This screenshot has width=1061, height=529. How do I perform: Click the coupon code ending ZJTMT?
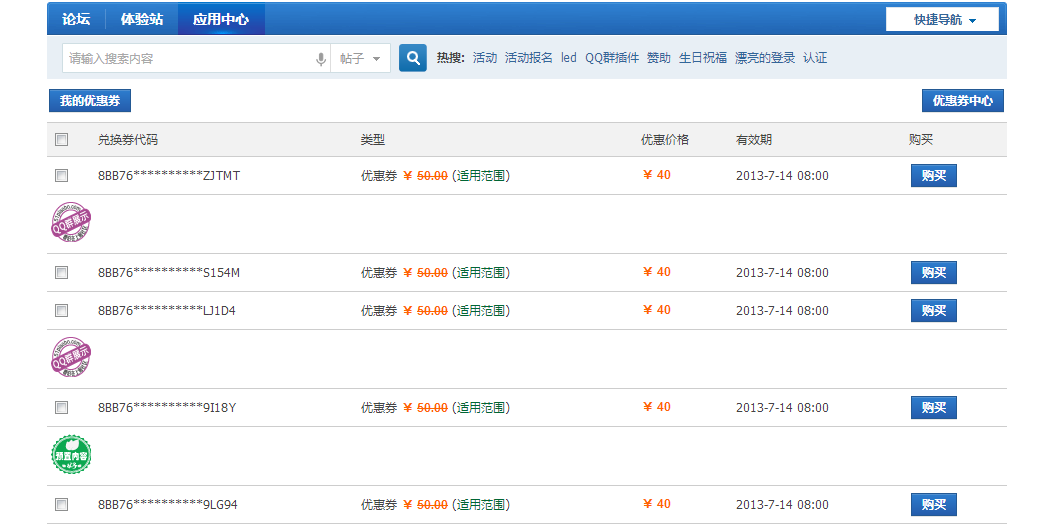pos(169,176)
